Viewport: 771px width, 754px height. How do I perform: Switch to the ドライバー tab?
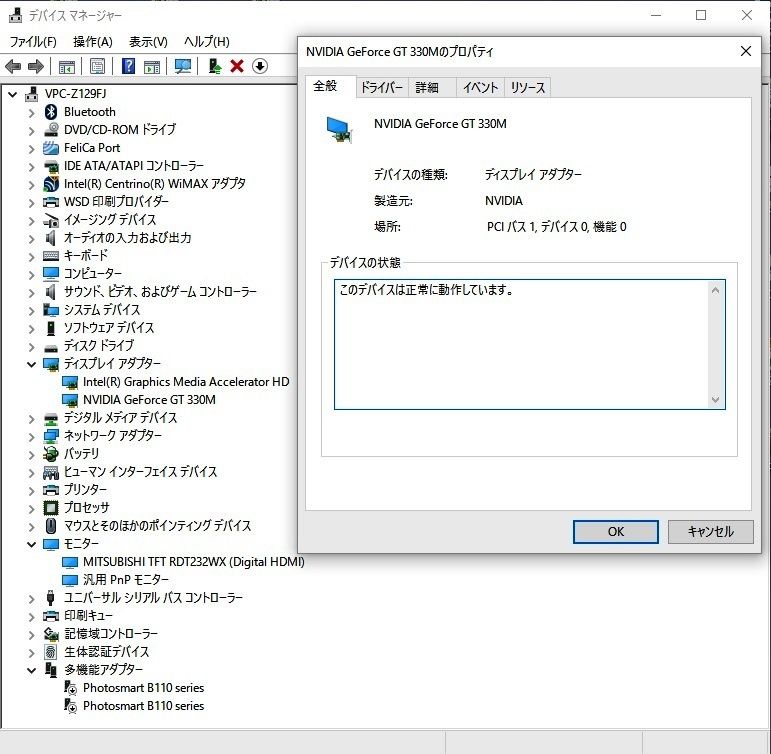[382, 88]
